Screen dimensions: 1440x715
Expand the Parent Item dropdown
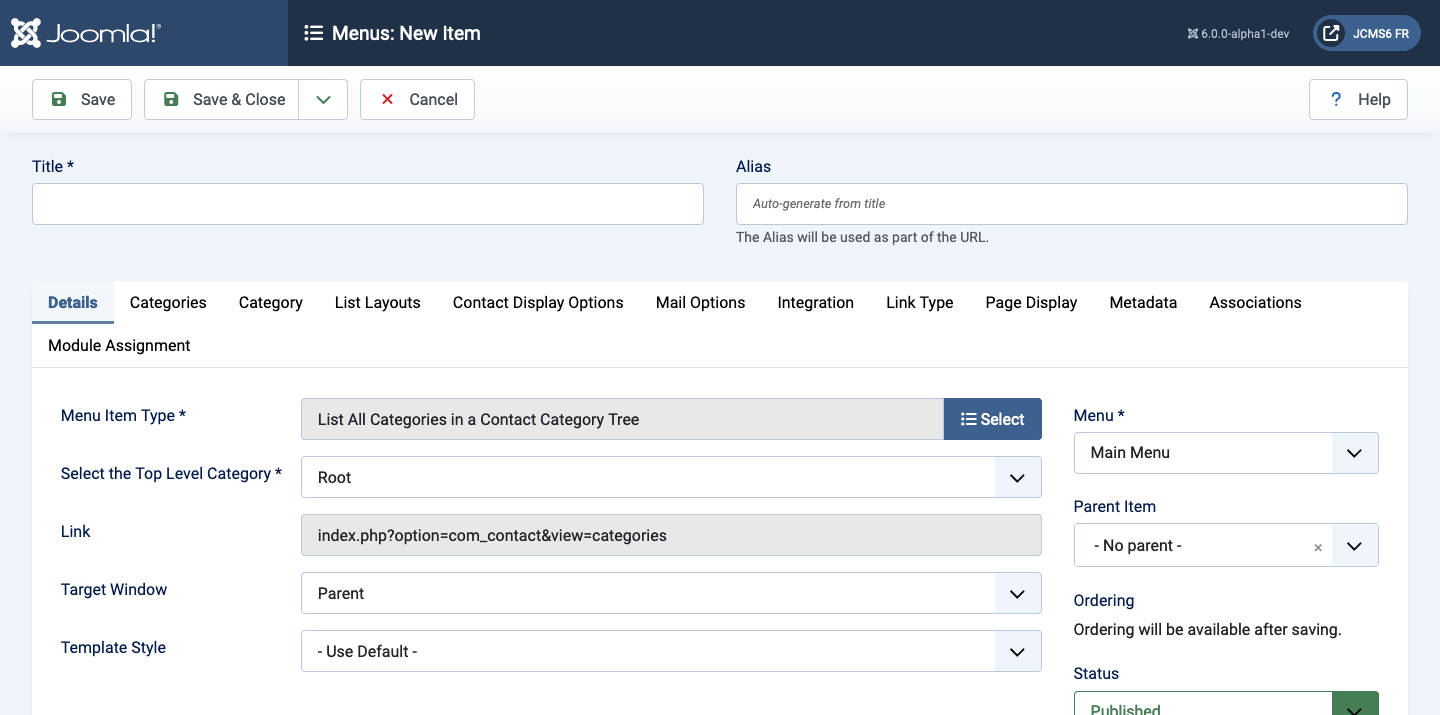[x=1354, y=546]
